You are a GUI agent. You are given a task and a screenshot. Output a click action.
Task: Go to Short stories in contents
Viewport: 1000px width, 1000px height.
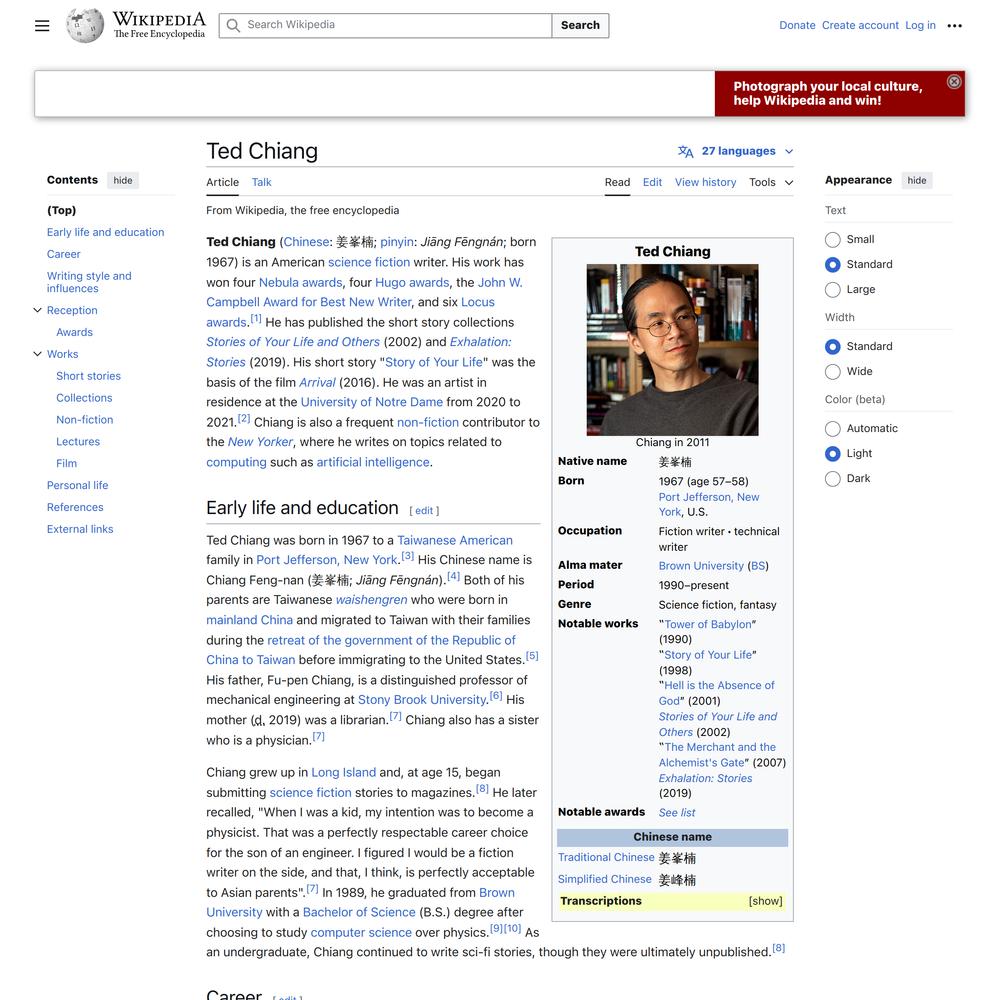88,376
